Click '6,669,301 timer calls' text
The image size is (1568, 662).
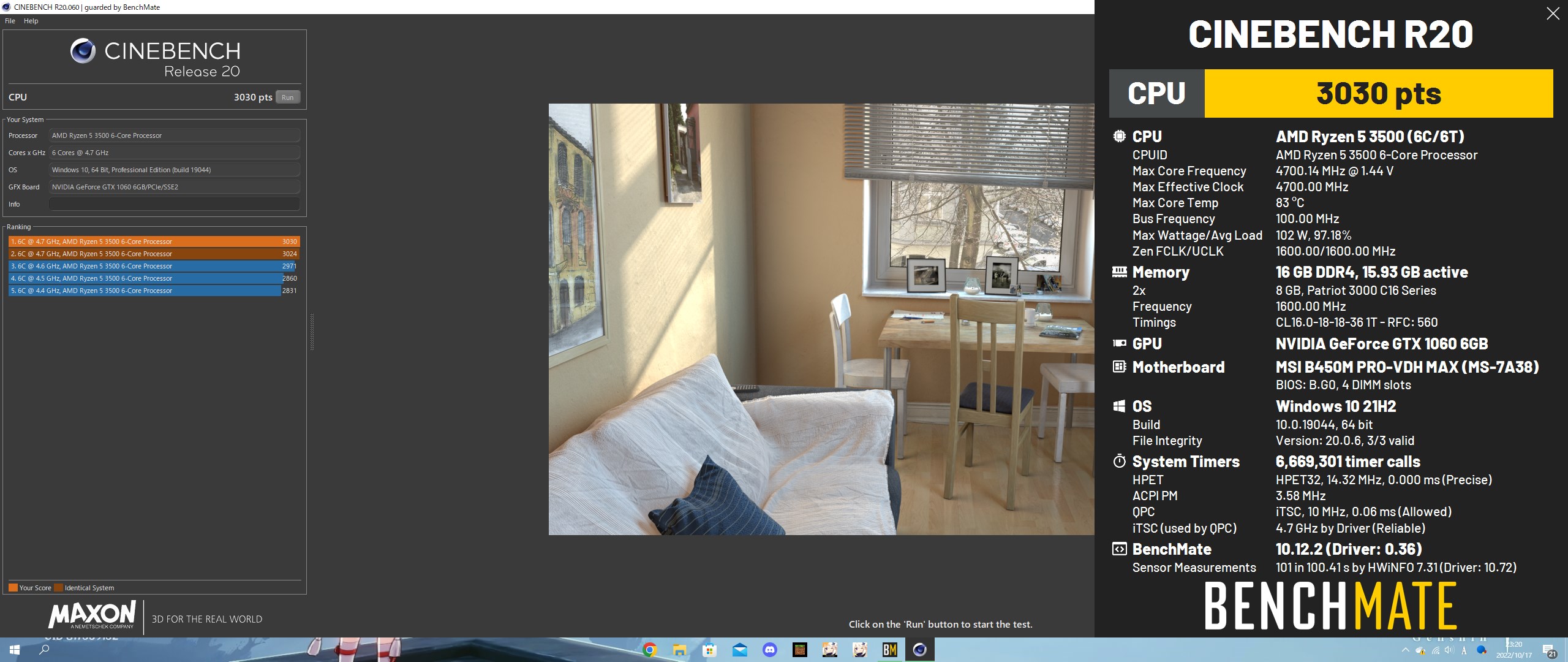1347,462
